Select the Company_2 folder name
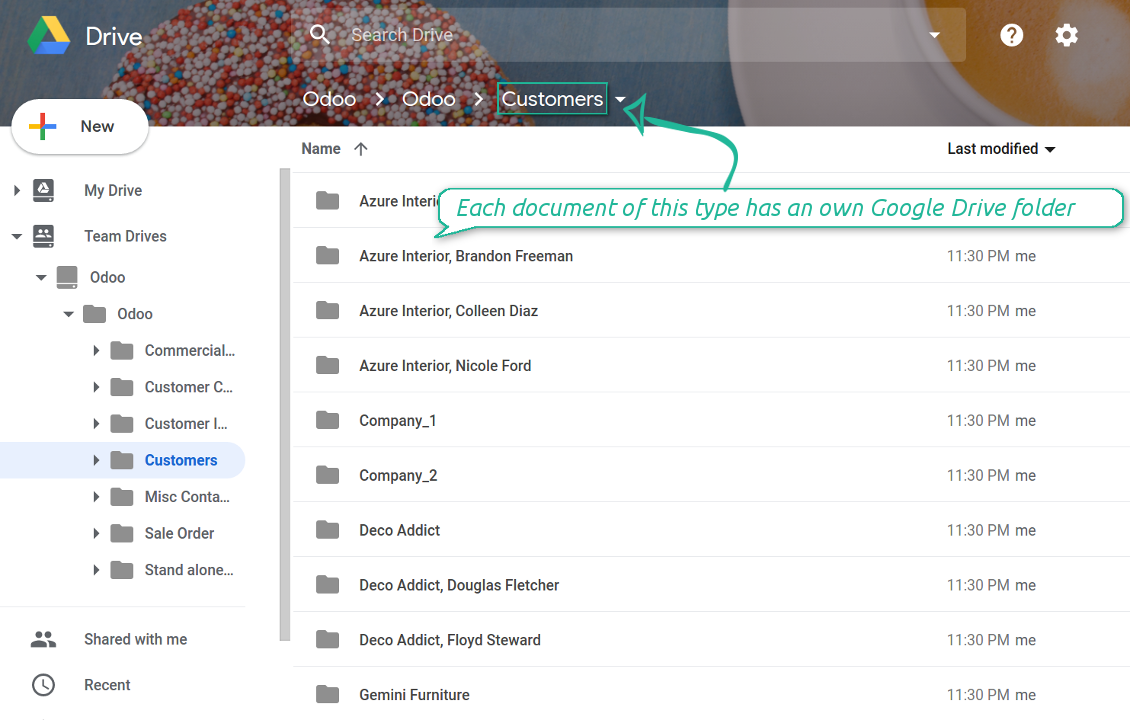1130x720 pixels. [399, 475]
